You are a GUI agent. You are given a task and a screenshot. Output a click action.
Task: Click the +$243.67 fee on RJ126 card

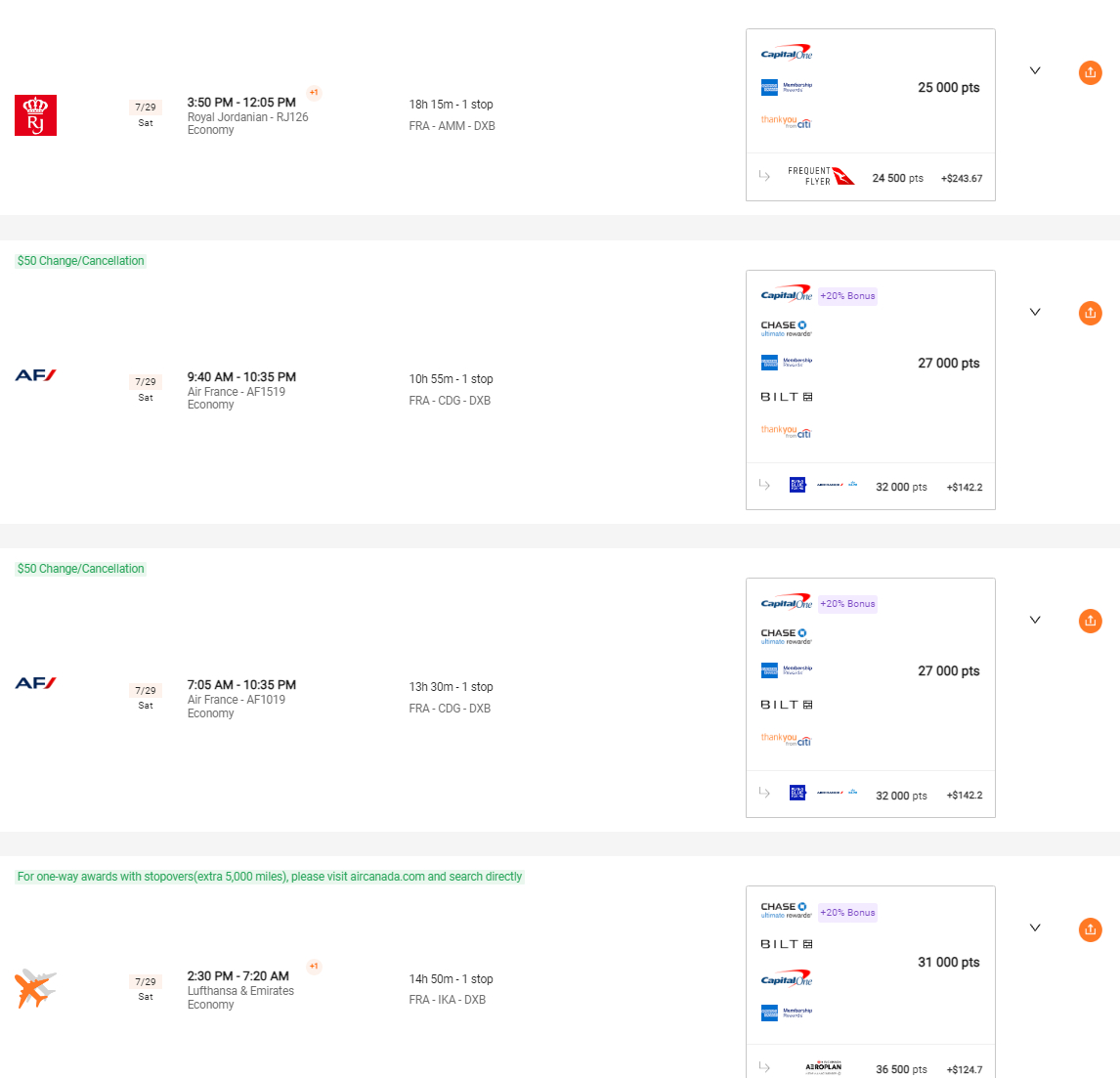point(962,179)
